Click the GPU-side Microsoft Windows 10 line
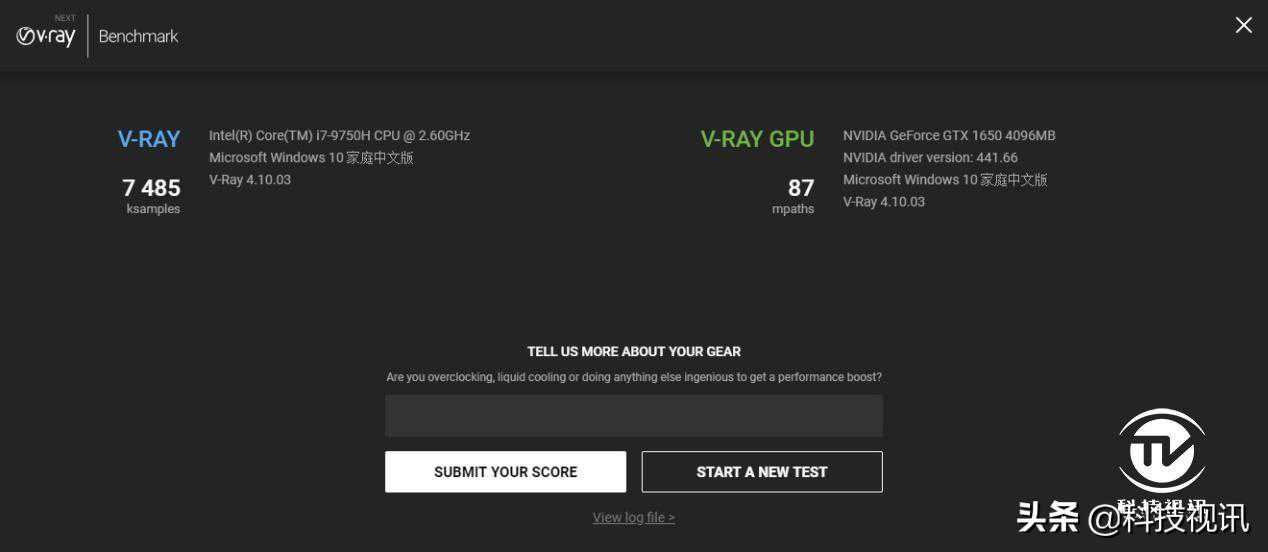 [945, 180]
